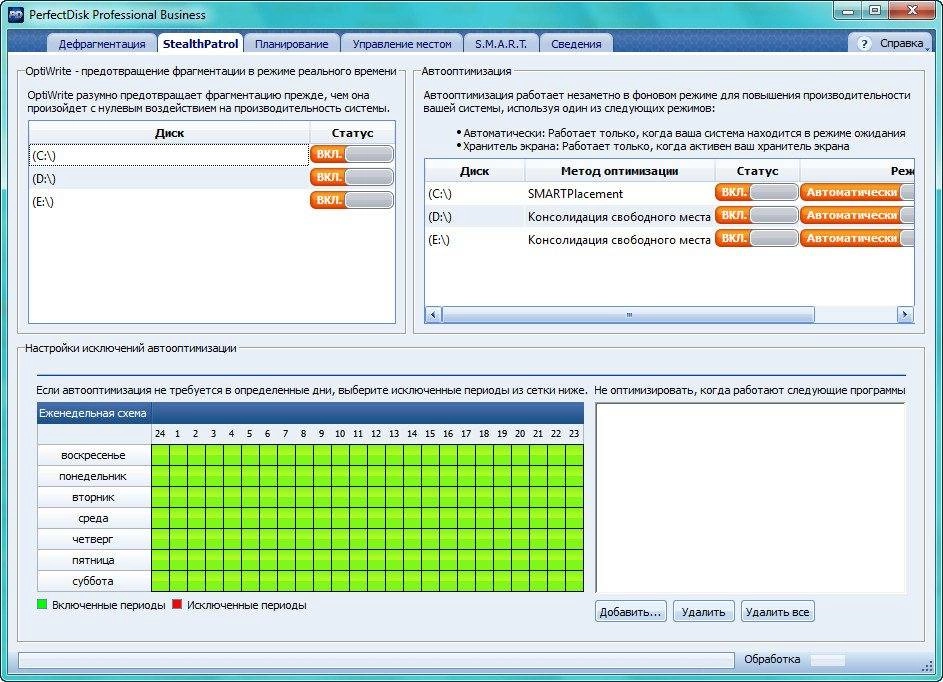
Task: Click the excluded programs list box
Action: (751, 498)
